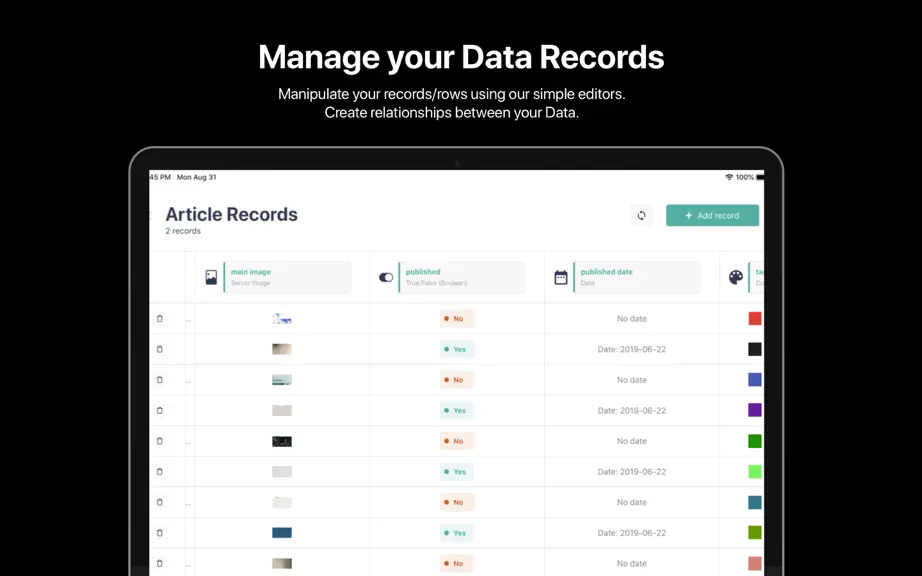Select the red color swatch in first row
The image size is (922, 576).
coord(755,319)
